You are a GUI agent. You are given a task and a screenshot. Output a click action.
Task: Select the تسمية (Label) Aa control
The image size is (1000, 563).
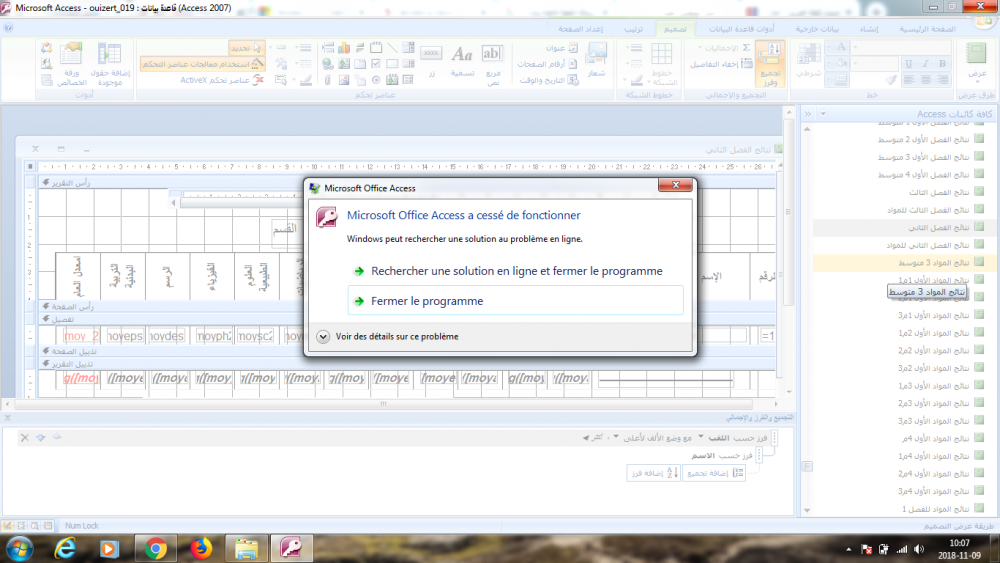462,62
